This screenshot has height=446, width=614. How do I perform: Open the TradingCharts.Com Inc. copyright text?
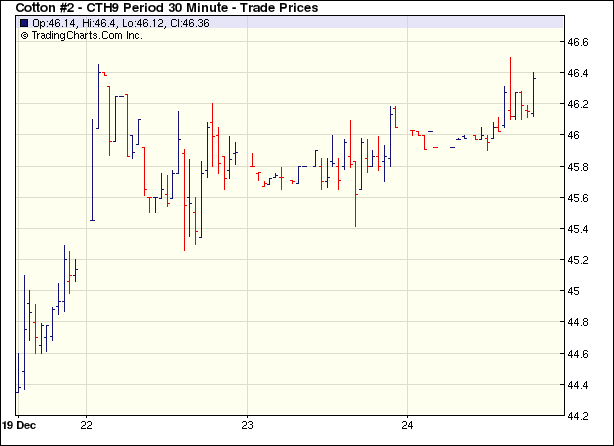click(82, 35)
